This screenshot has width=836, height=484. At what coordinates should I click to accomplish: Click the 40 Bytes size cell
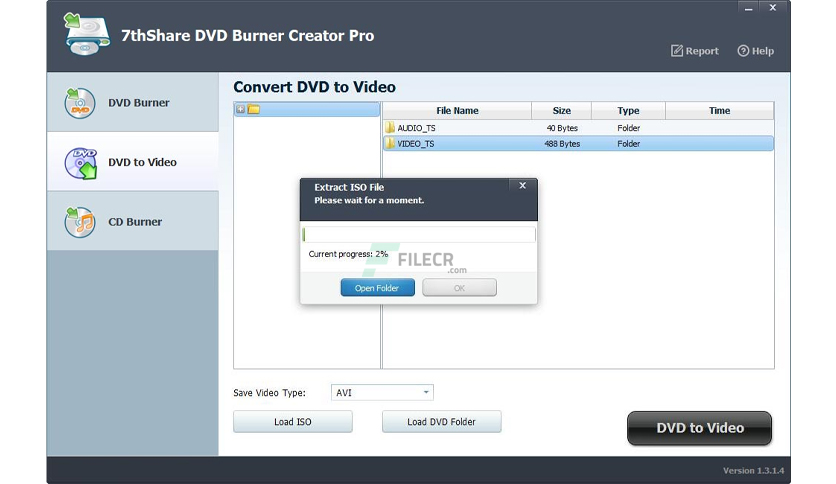point(562,128)
